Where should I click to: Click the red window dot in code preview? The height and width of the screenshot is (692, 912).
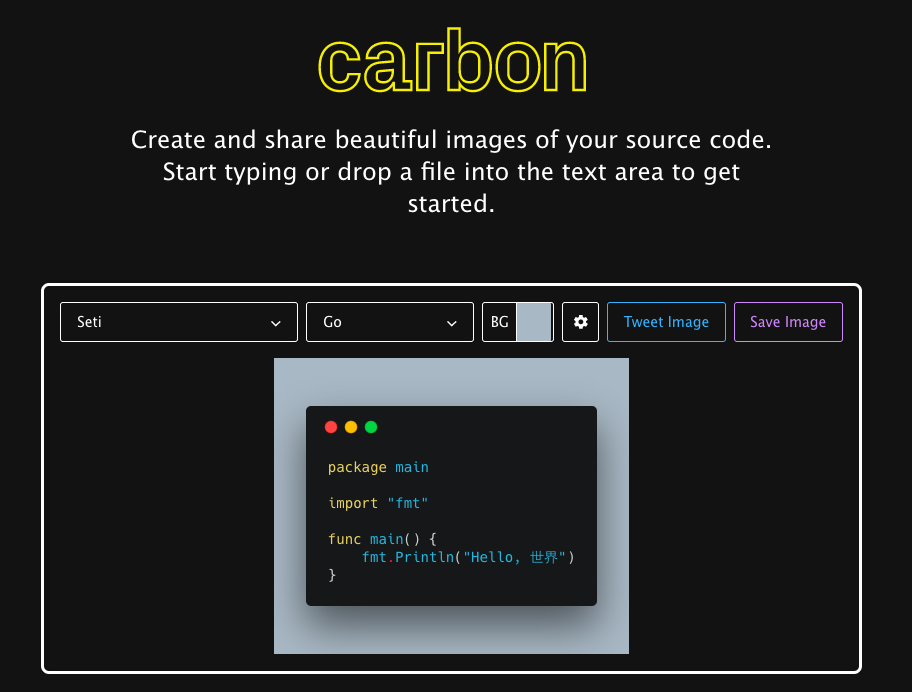click(331, 427)
